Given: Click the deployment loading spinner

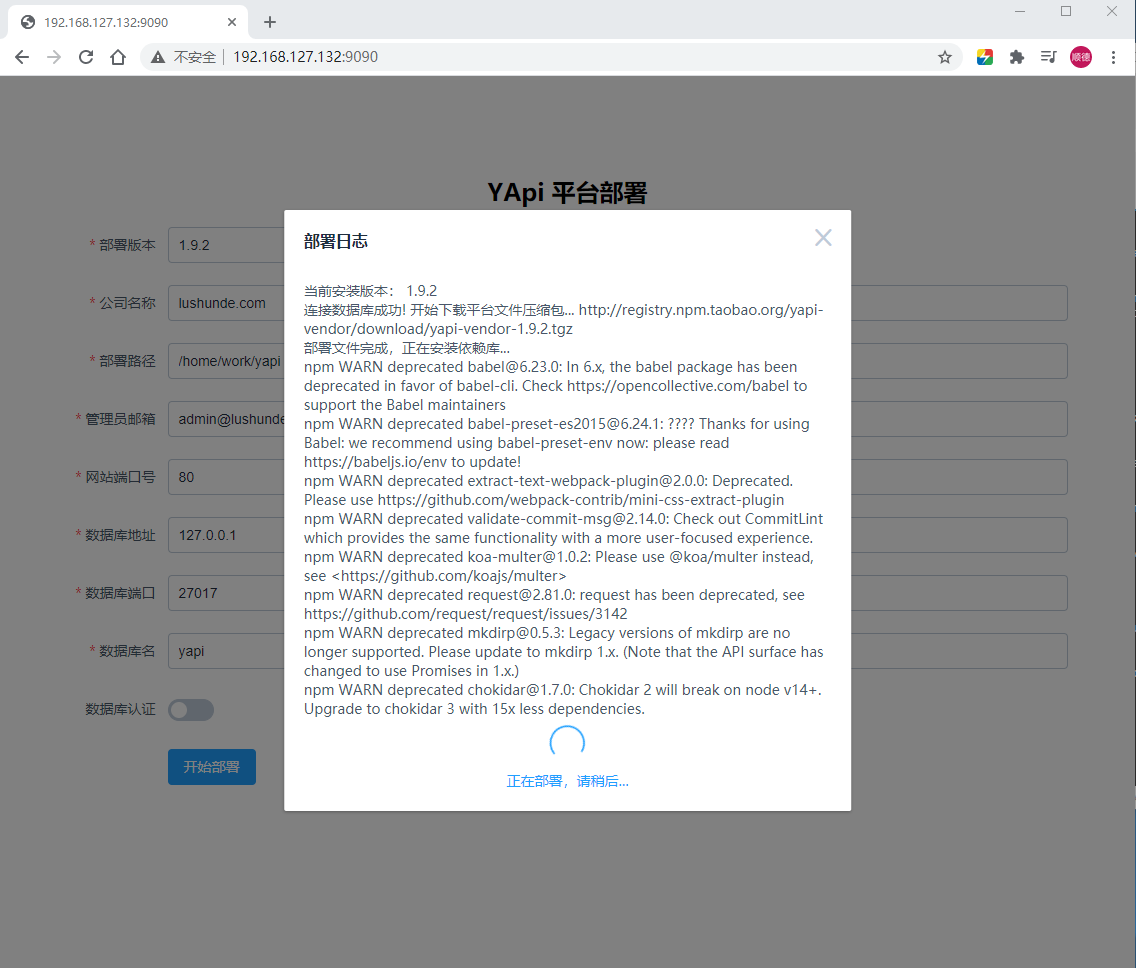Looking at the screenshot, I should point(567,741).
